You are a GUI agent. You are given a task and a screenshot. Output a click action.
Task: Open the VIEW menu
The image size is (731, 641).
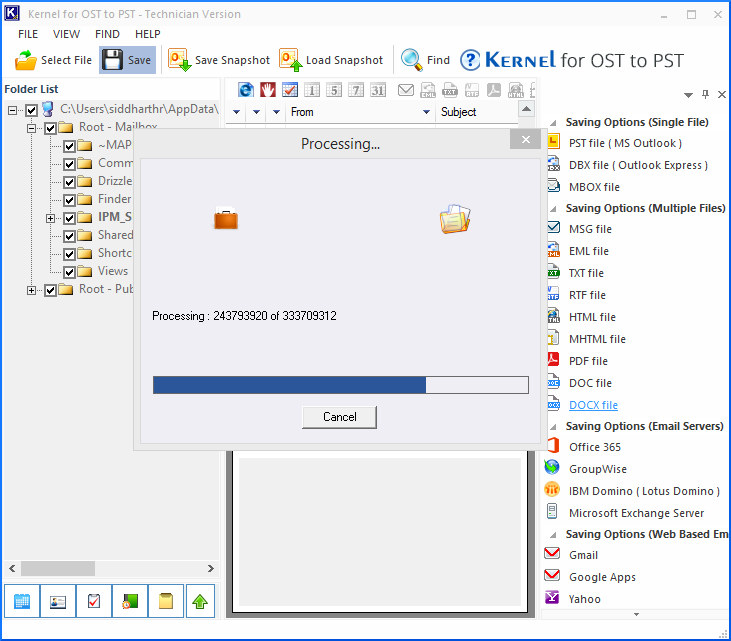coord(66,34)
